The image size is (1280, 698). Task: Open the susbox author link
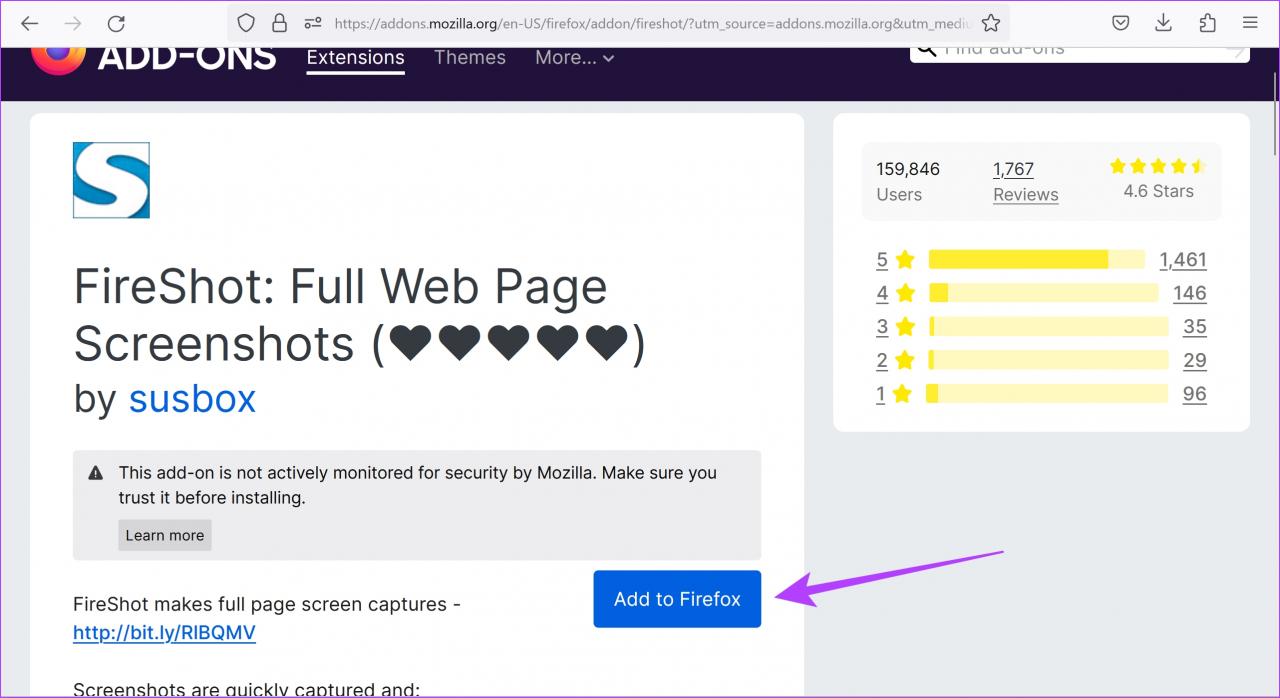click(192, 399)
